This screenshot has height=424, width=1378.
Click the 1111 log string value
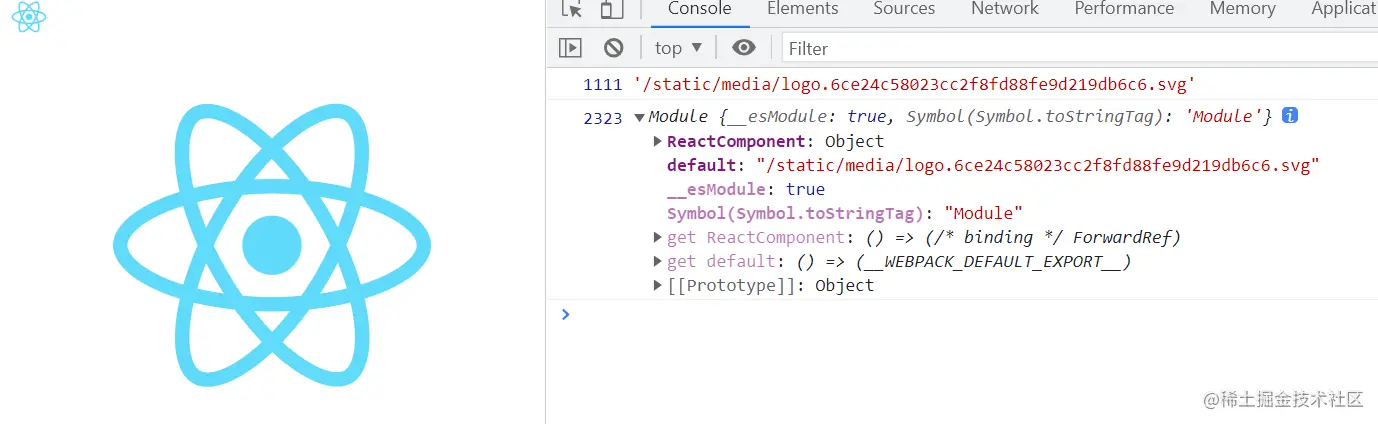click(x=914, y=85)
